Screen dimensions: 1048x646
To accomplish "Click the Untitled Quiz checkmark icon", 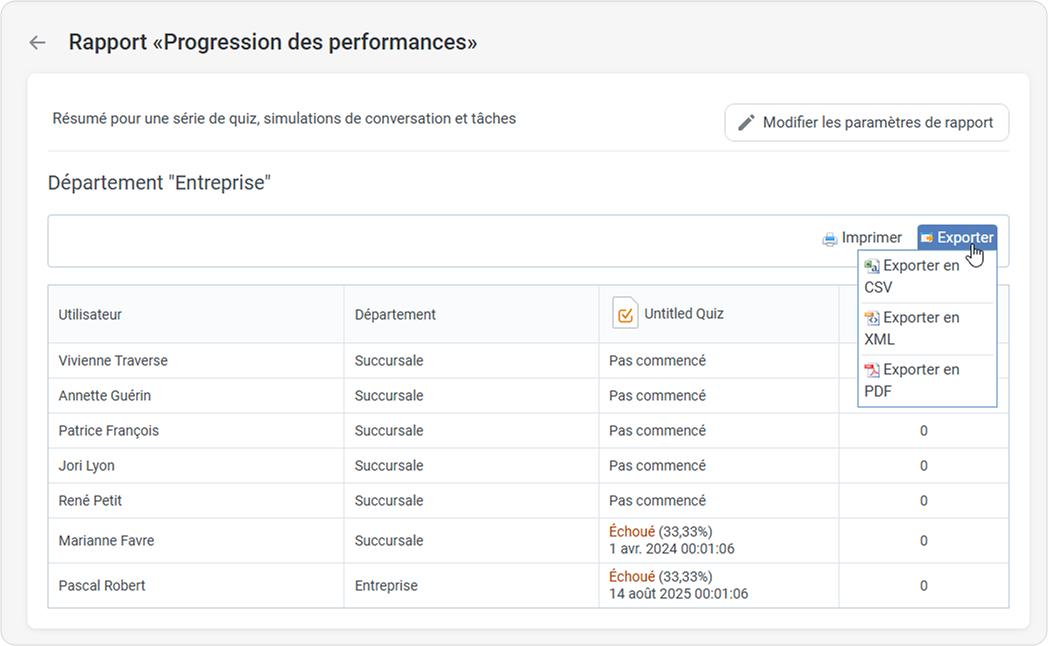I will 625,314.
